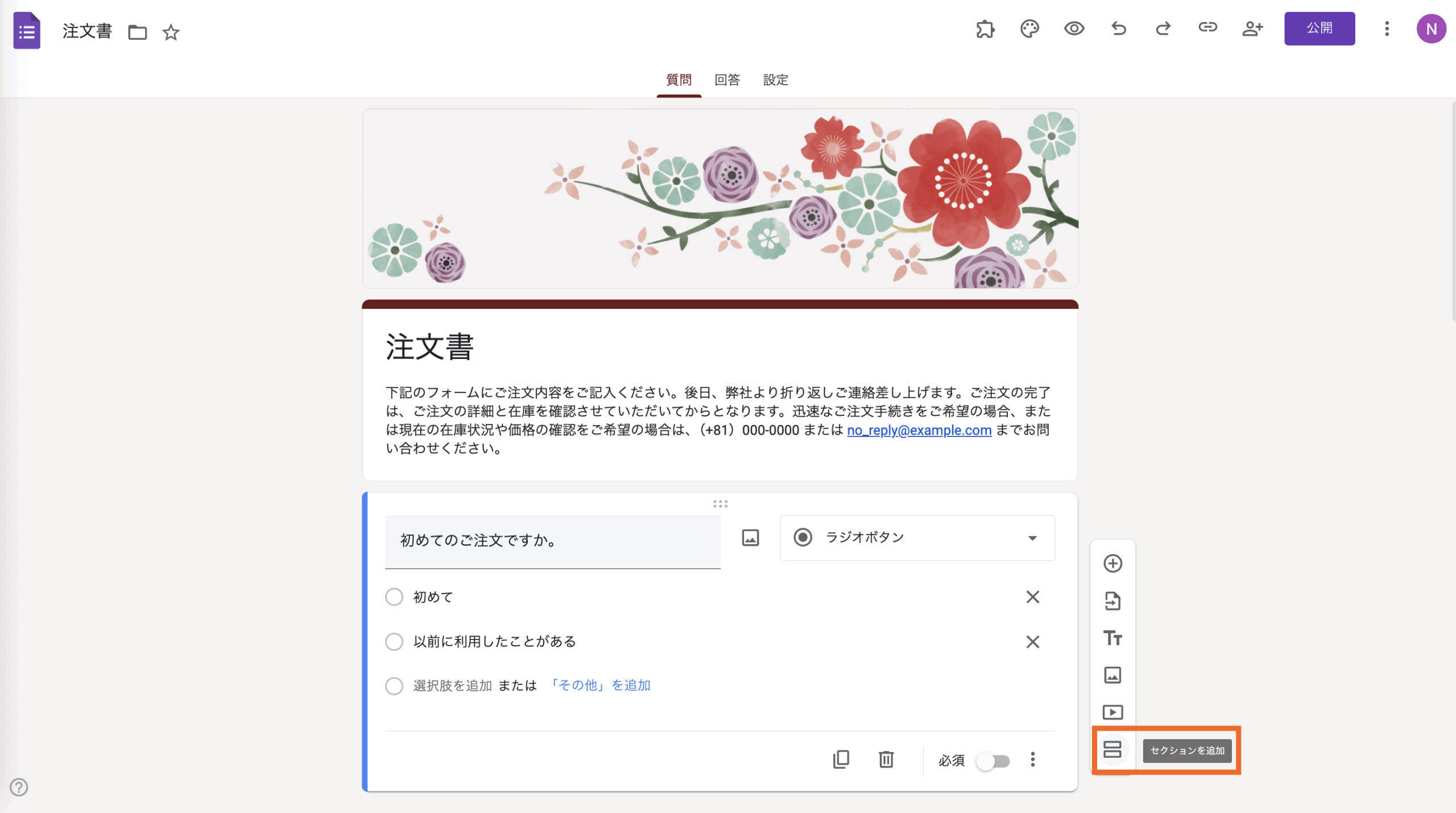Open the more options menu beside 公開
The image size is (1456, 813).
pos(1387,28)
